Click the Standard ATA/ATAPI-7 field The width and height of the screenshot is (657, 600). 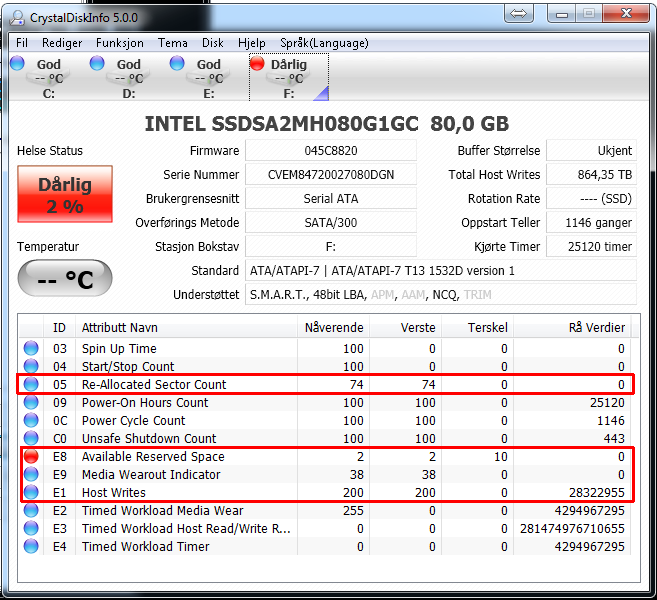click(x=441, y=270)
